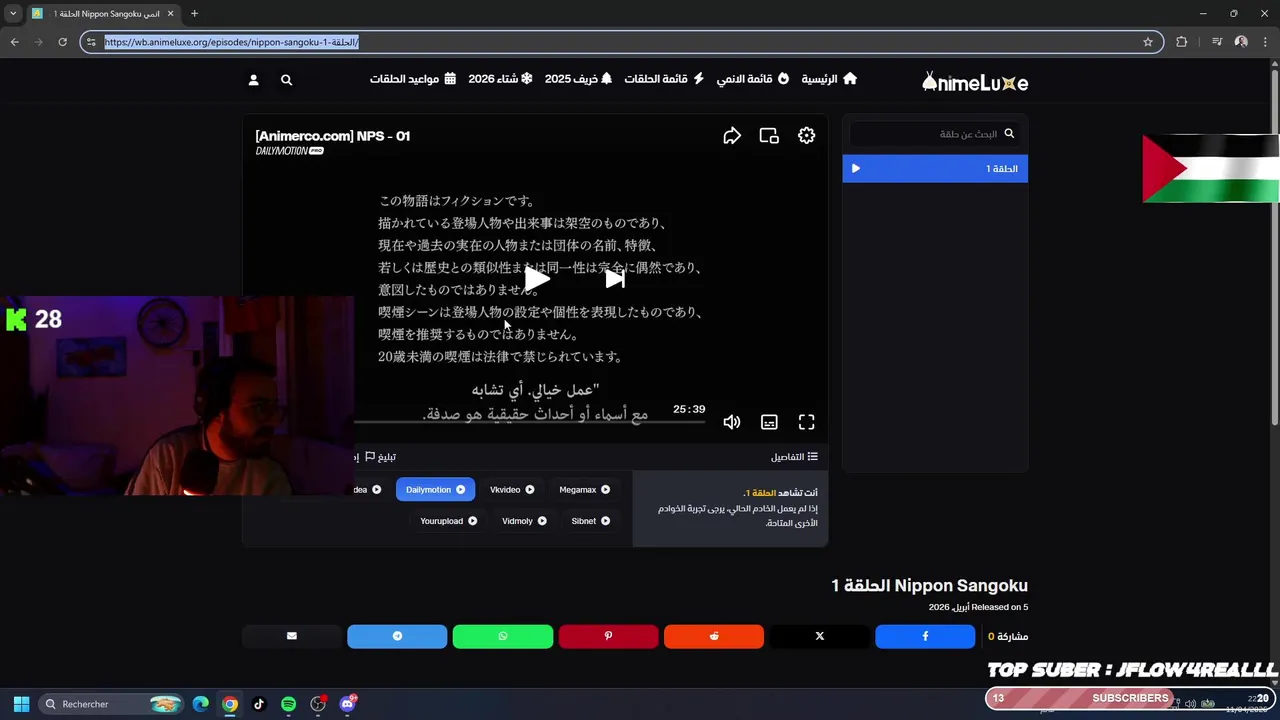This screenshot has width=1280, height=720.
Task: Share episode on Reddit
Action: (x=714, y=636)
